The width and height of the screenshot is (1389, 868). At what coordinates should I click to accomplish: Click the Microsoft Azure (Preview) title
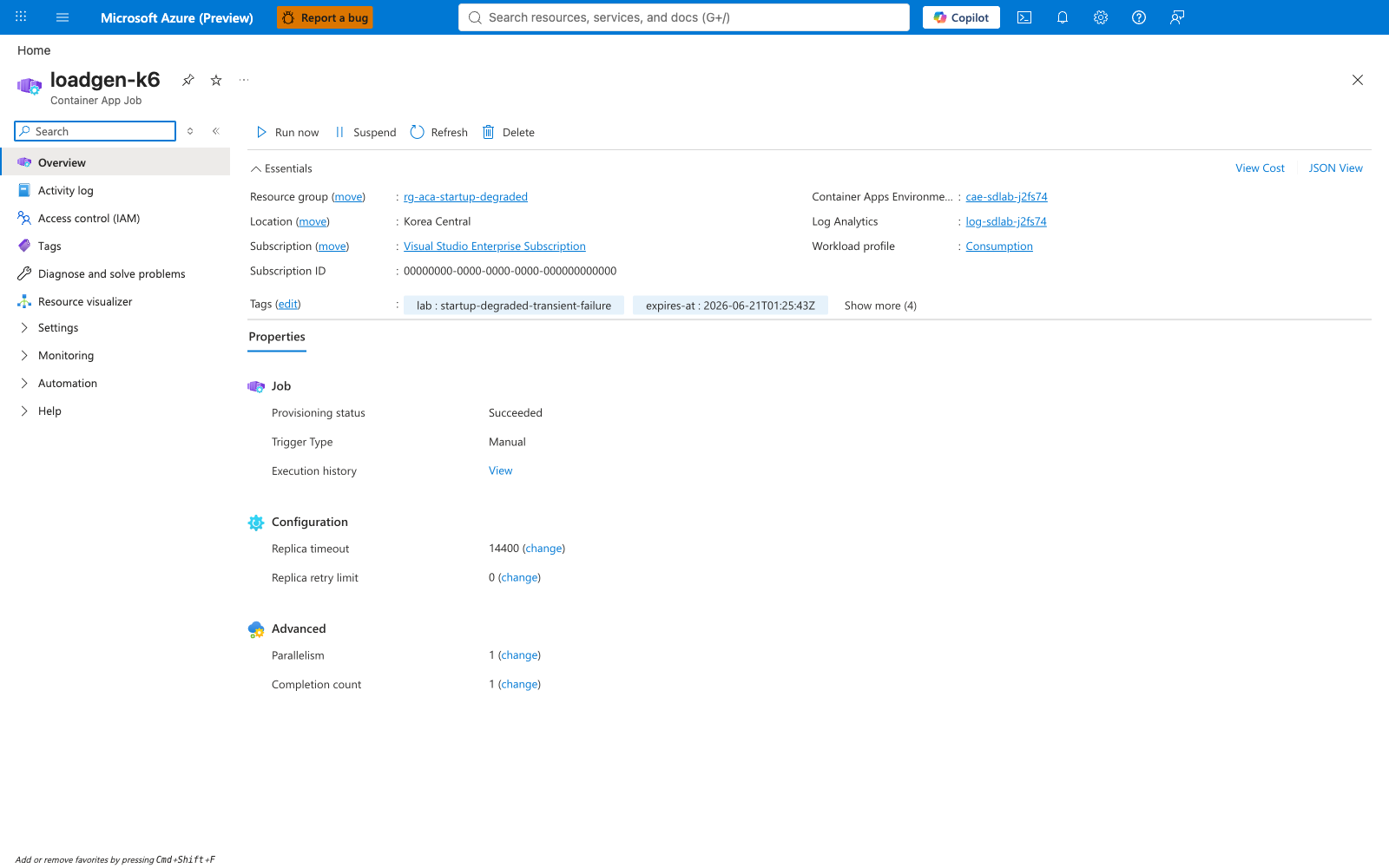(177, 17)
